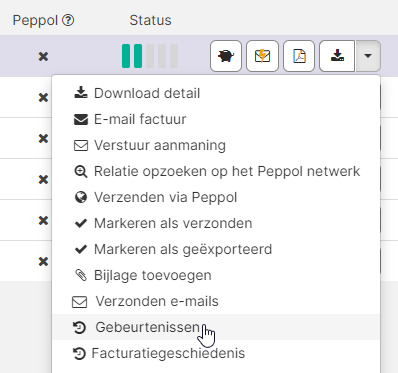The image size is (398, 373).
Task: Open Gebeurtenissen menu item
Action: click(x=216, y=327)
